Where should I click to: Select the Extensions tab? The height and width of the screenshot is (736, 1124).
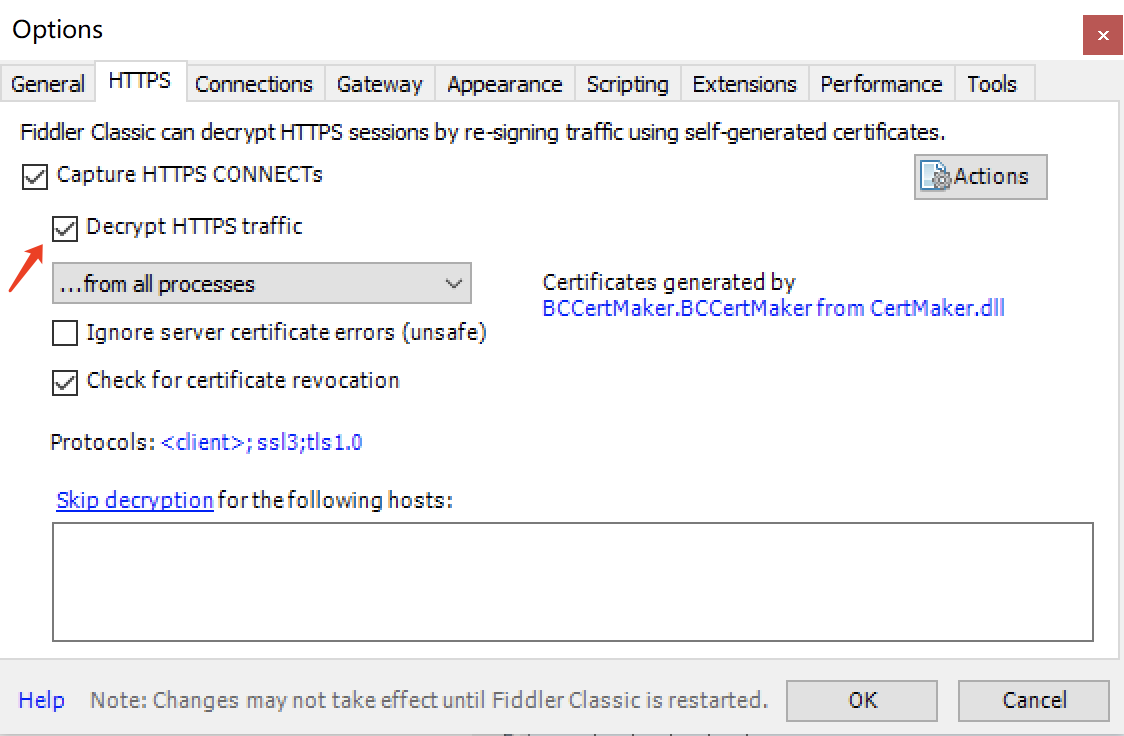744,84
